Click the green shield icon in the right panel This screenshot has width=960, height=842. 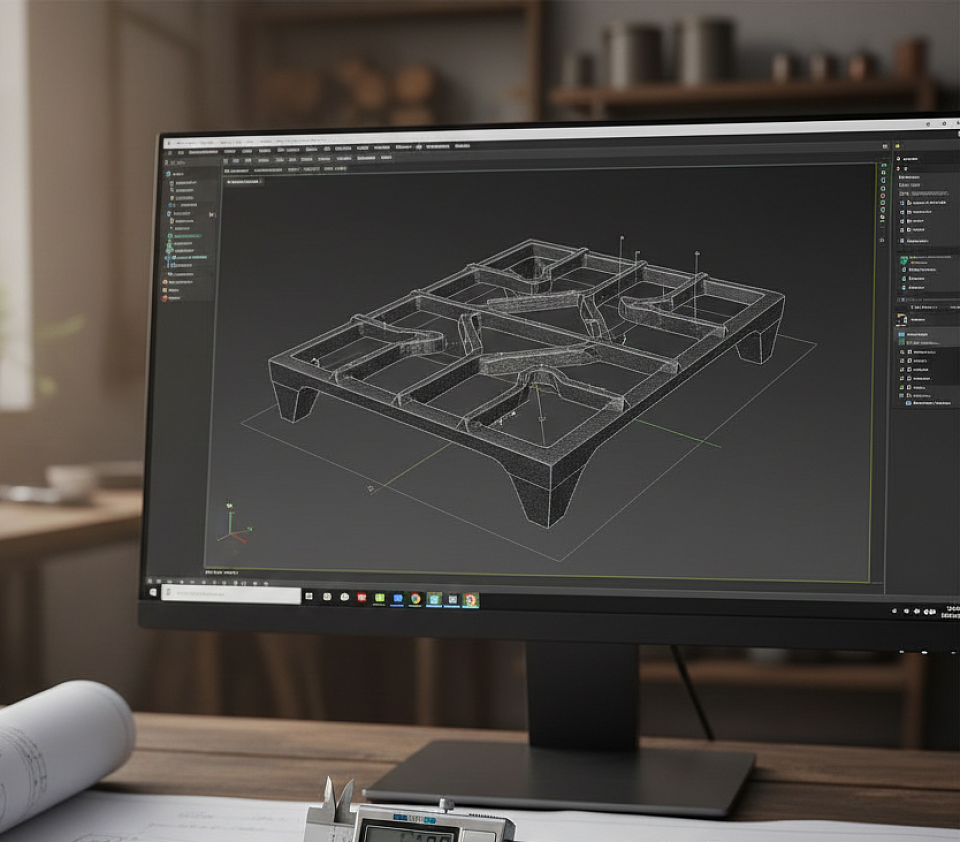click(x=902, y=259)
